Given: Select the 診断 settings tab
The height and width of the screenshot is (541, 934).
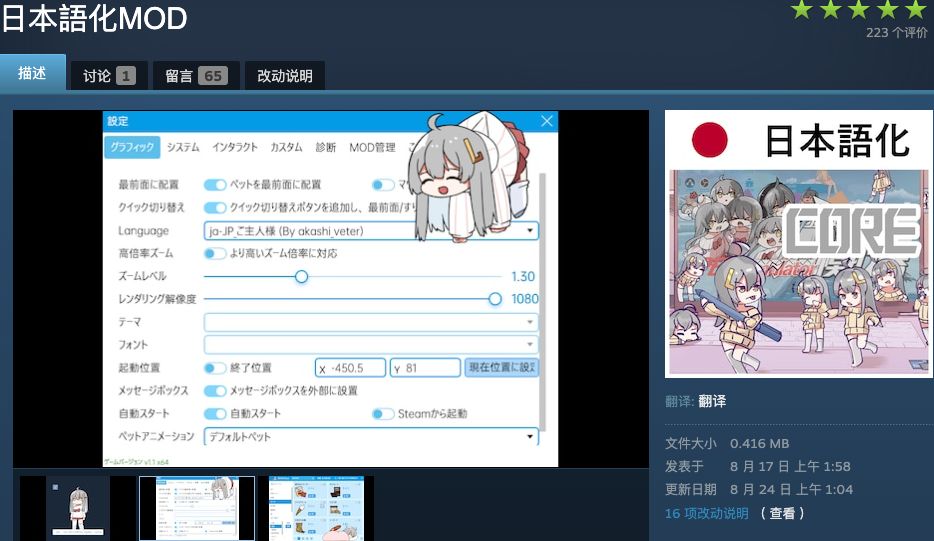Looking at the screenshot, I should coord(325,147).
